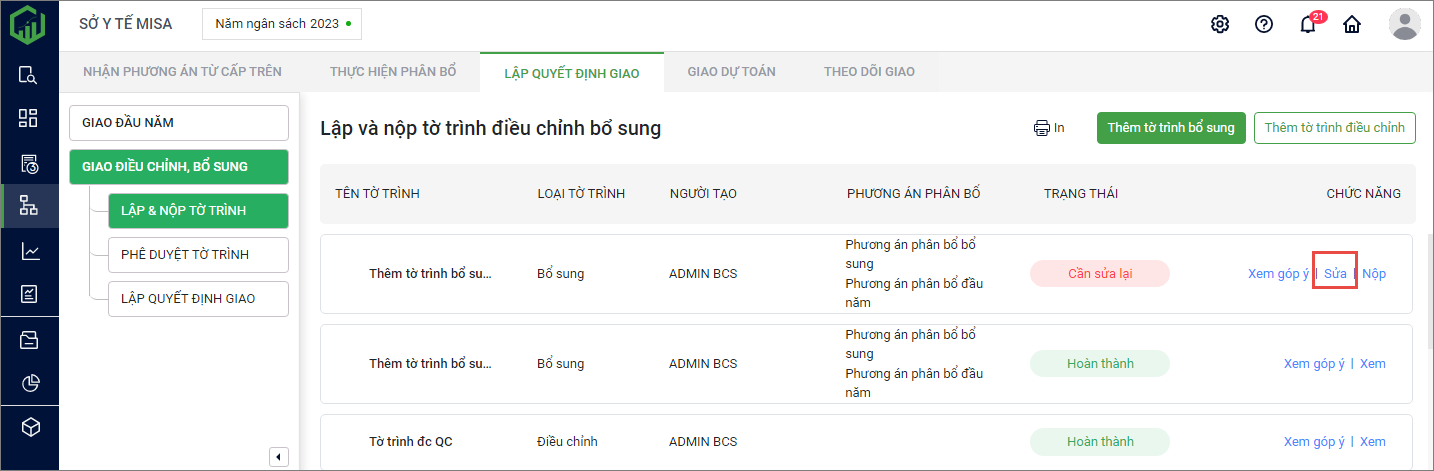Click the pie chart icon in sidebar
The height and width of the screenshot is (471, 1434).
tap(29, 383)
